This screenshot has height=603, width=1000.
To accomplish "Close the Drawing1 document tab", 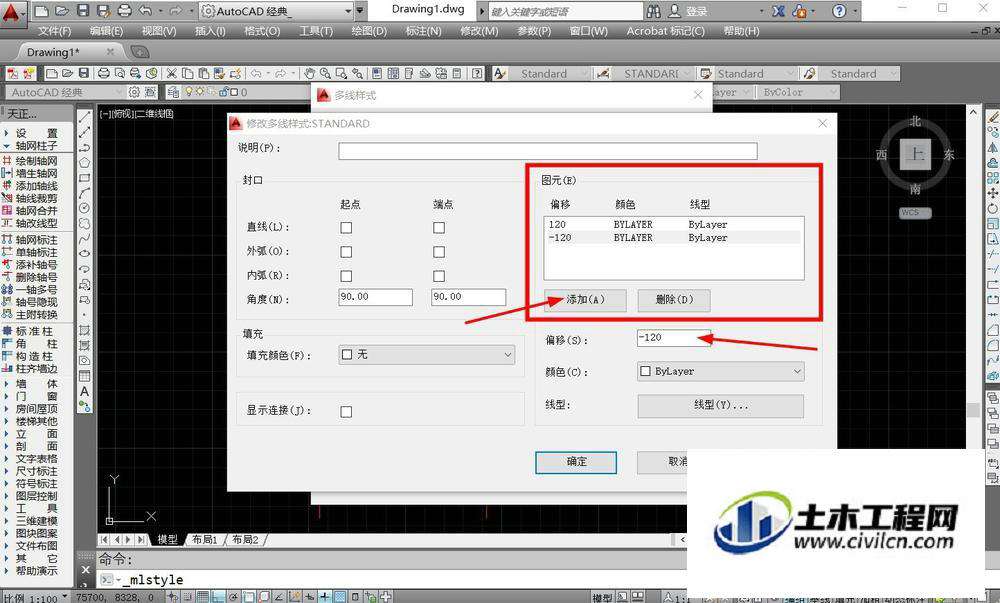I will click(x=110, y=52).
